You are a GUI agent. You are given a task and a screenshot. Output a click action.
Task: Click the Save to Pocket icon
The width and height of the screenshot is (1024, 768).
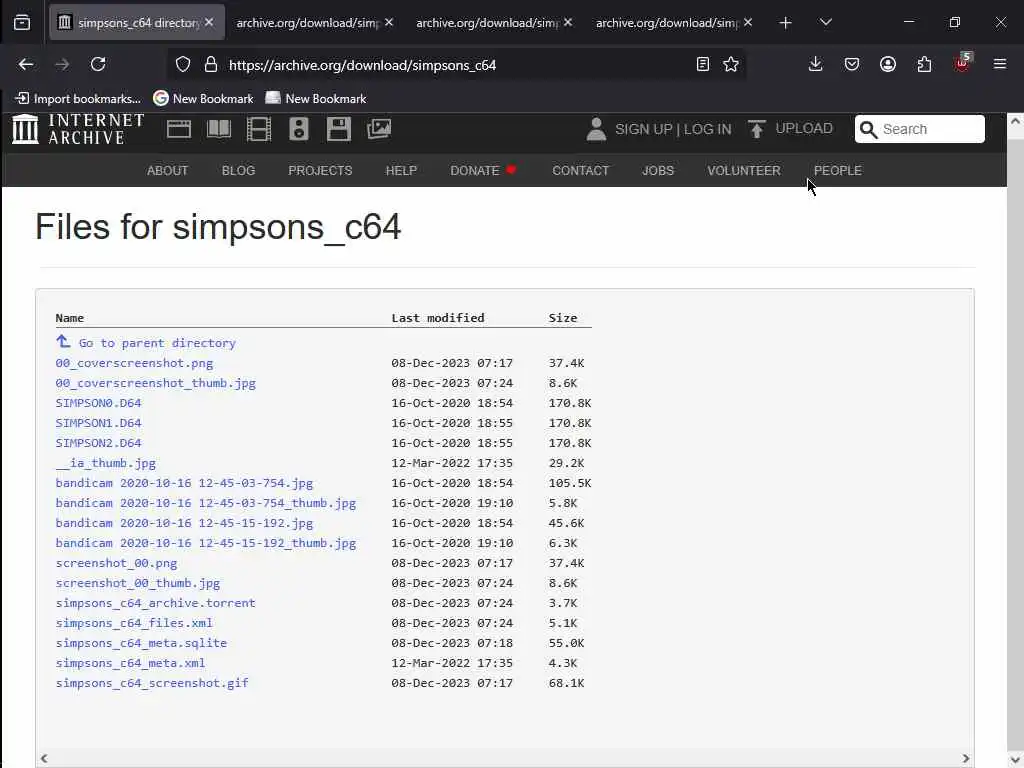coord(852,64)
